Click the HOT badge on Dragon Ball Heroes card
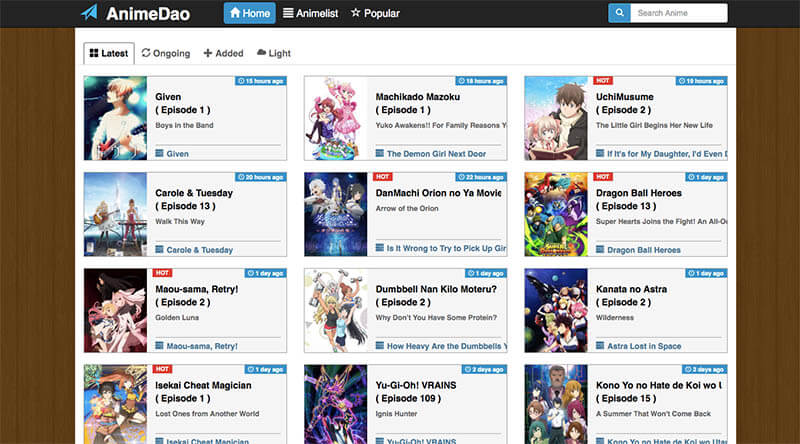The height and width of the screenshot is (444, 800). coord(603,177)
